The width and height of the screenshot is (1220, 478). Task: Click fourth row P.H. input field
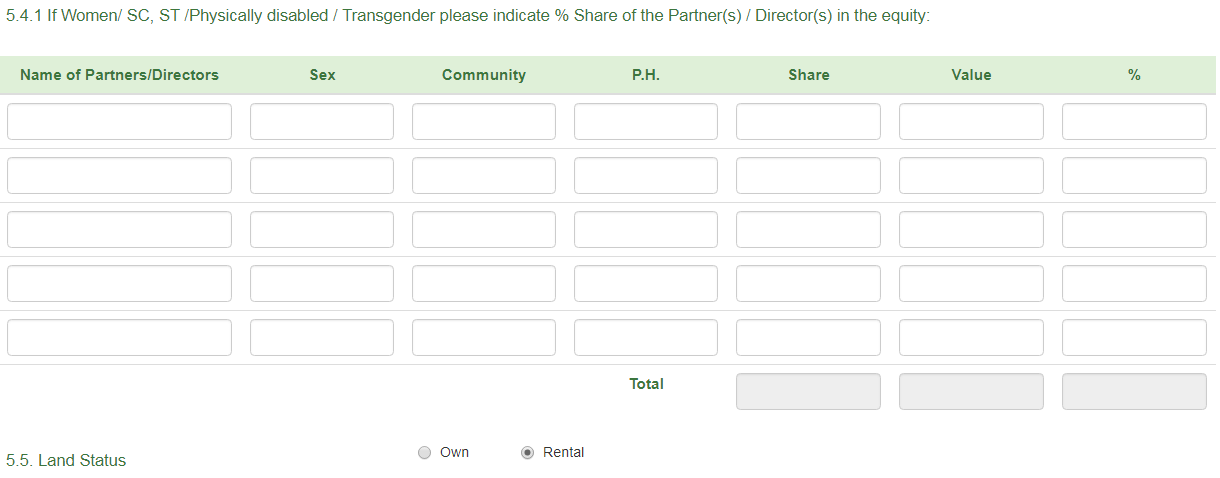coord(646,284)
